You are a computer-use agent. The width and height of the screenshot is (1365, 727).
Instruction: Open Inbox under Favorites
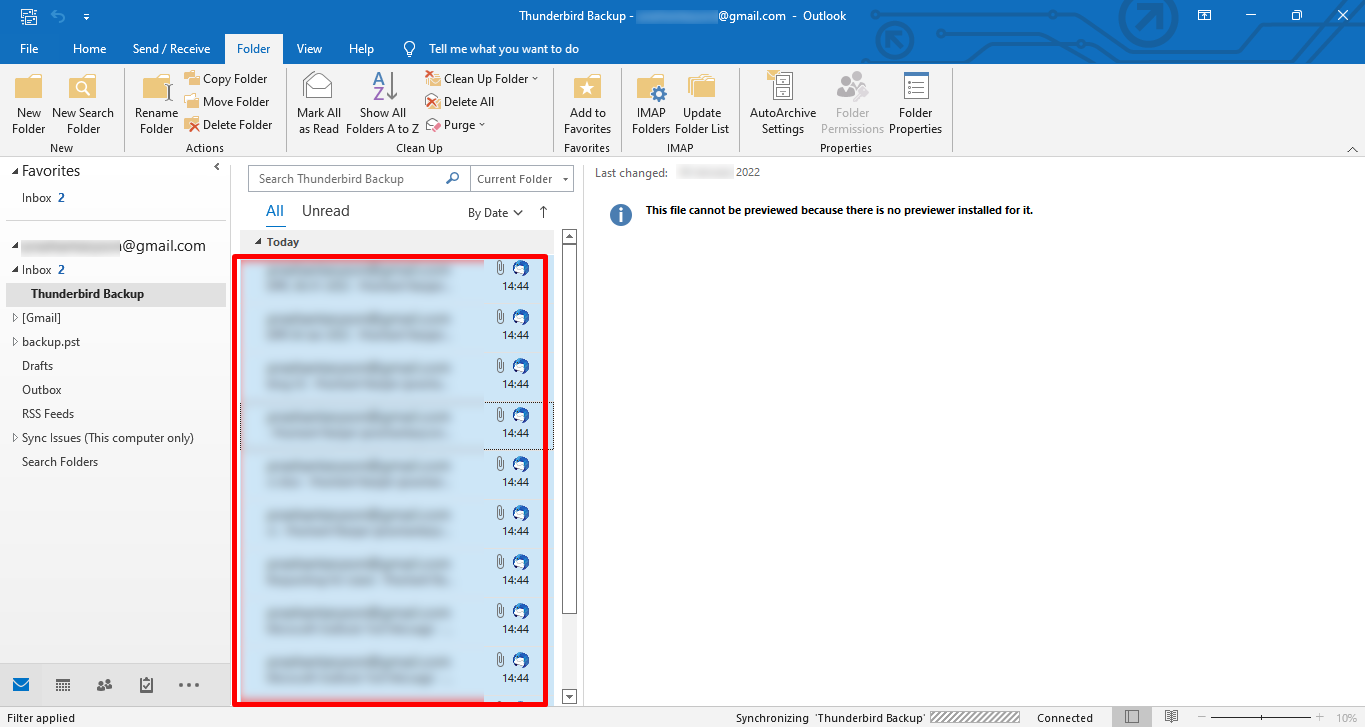(x=43, y=198)
